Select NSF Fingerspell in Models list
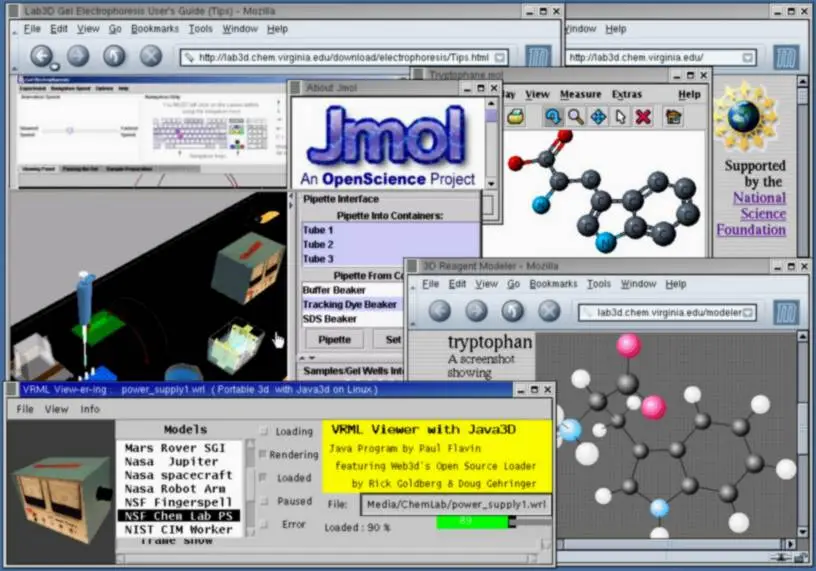Screen dimensions: 816x571 coord(178,502)
